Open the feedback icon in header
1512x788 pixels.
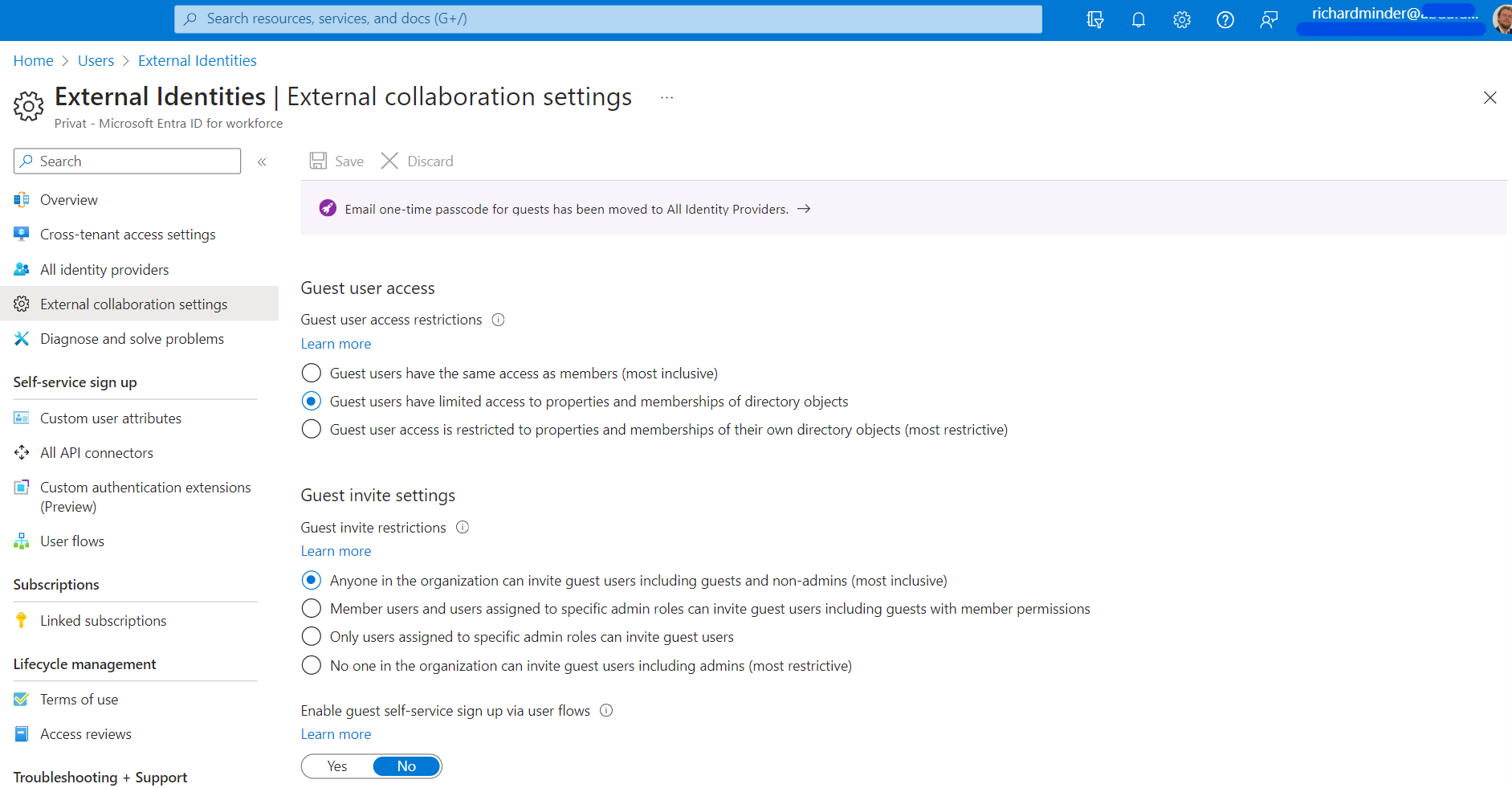(x=1268, y=19)
